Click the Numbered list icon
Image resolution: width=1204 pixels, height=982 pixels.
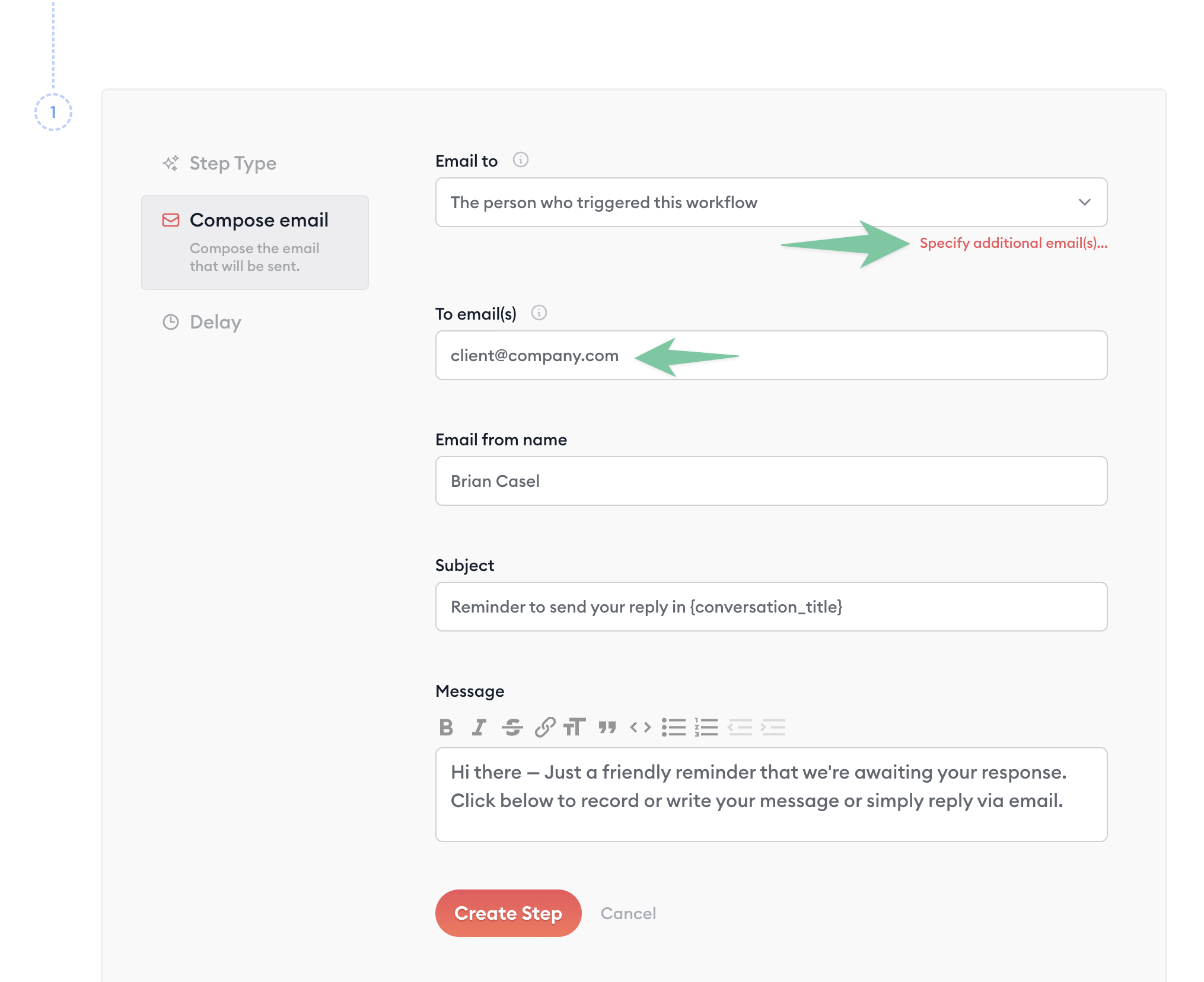point(707,727)
